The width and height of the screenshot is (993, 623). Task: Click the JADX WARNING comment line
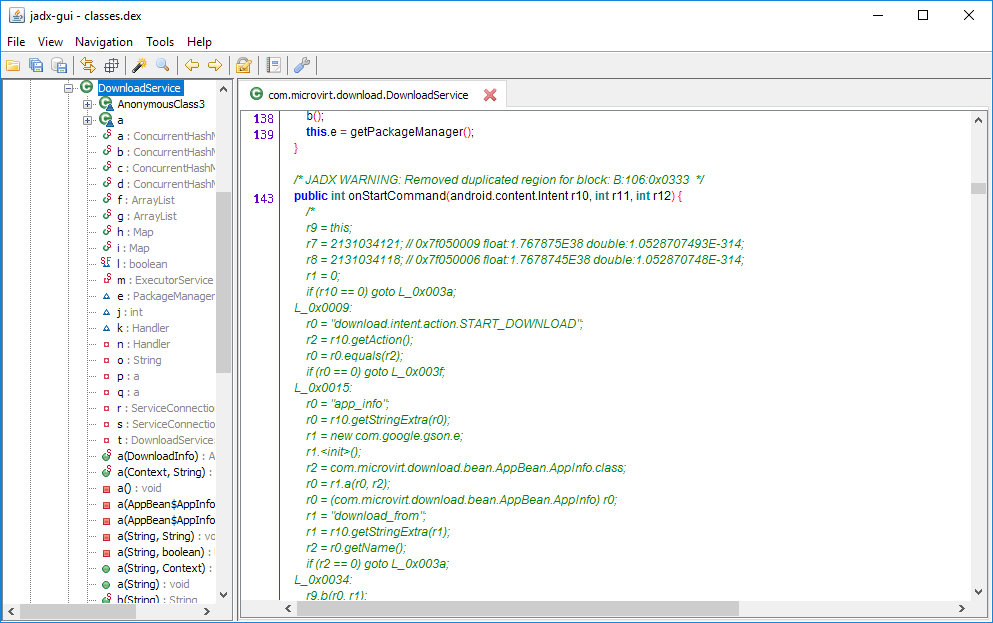click(499, 180)
